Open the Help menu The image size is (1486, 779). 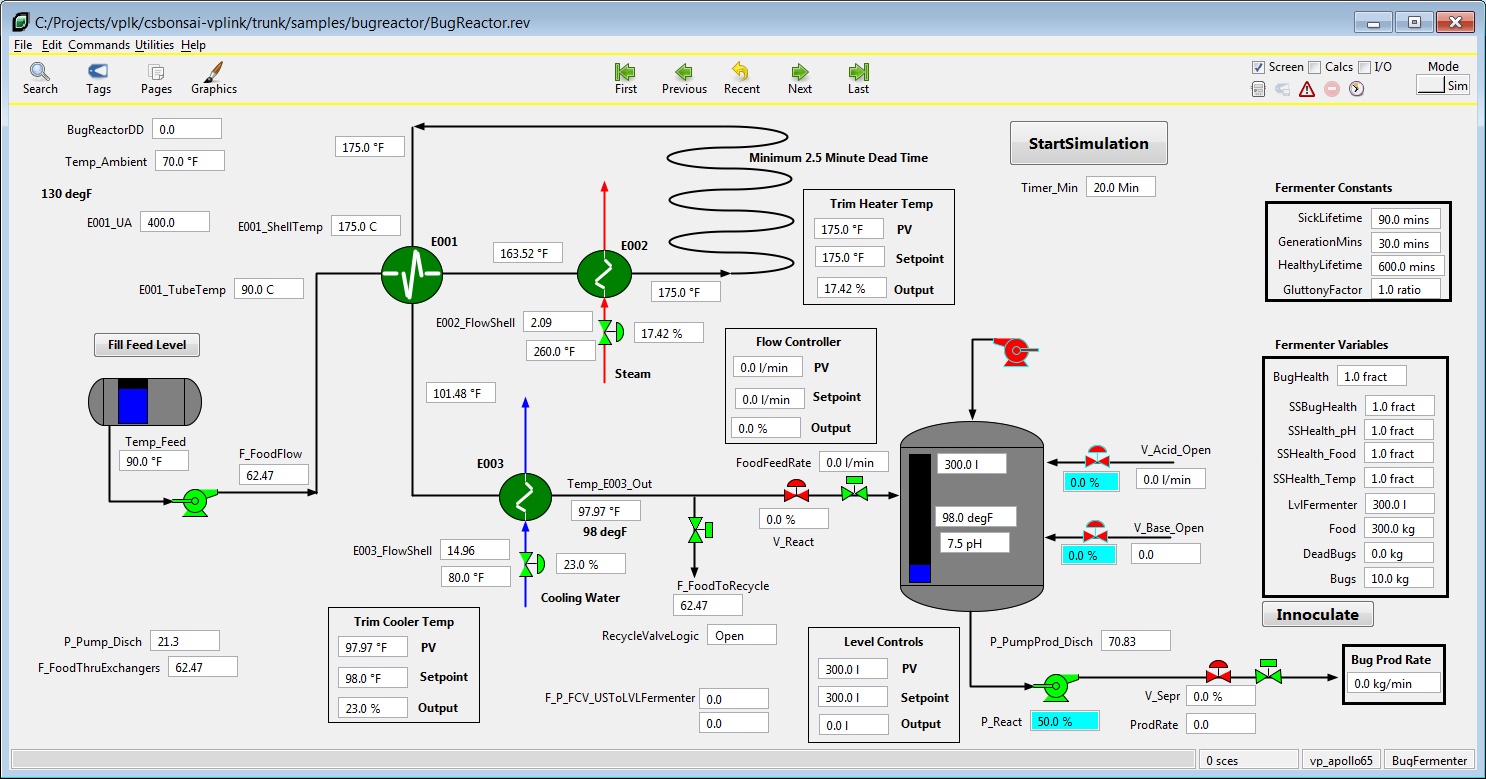coord(193,45)
